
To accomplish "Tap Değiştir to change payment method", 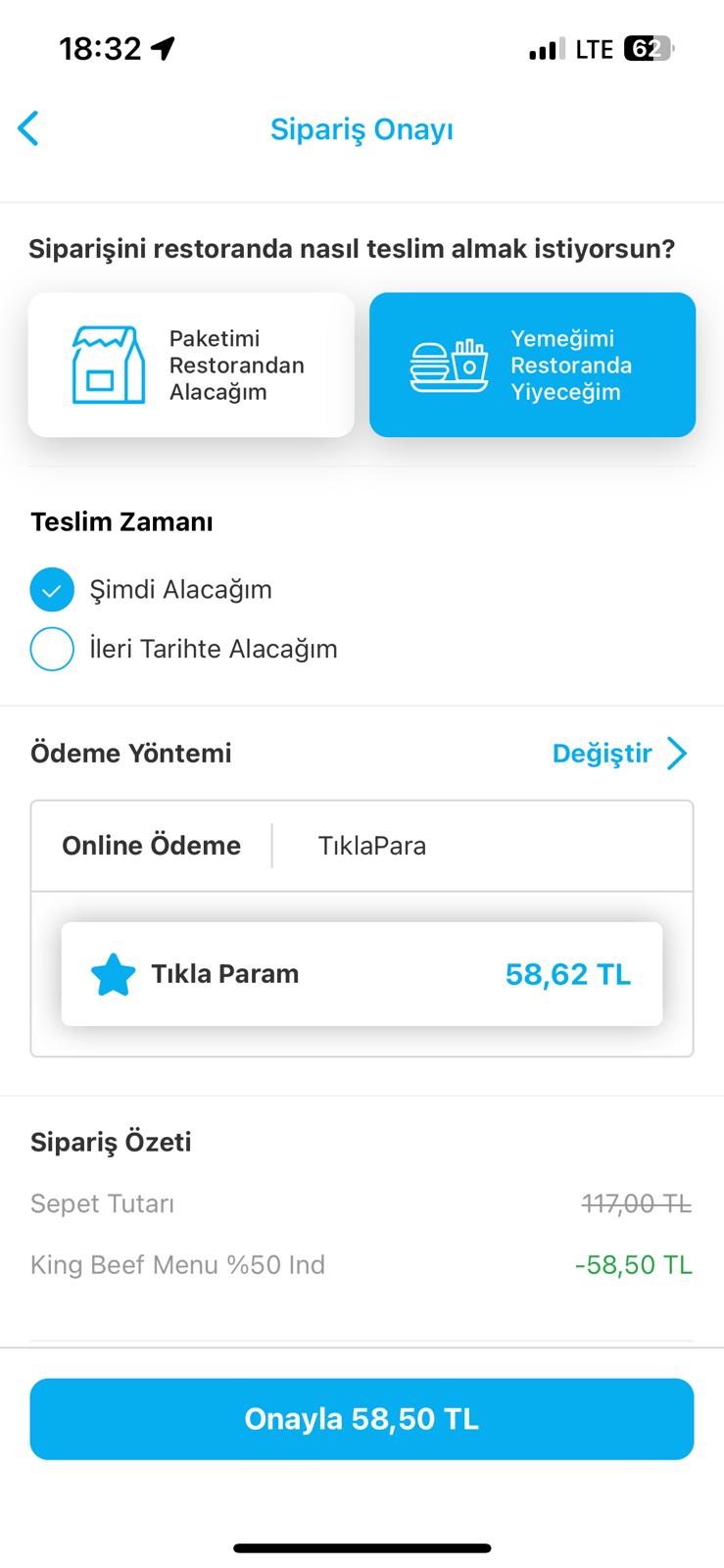I will [x=602, y=753].
